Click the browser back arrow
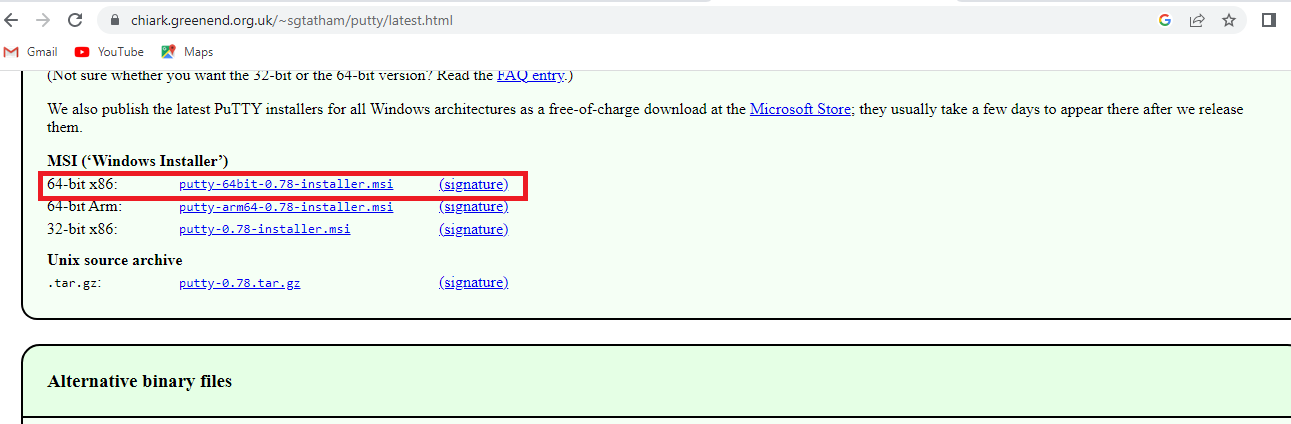 point(12,20)
